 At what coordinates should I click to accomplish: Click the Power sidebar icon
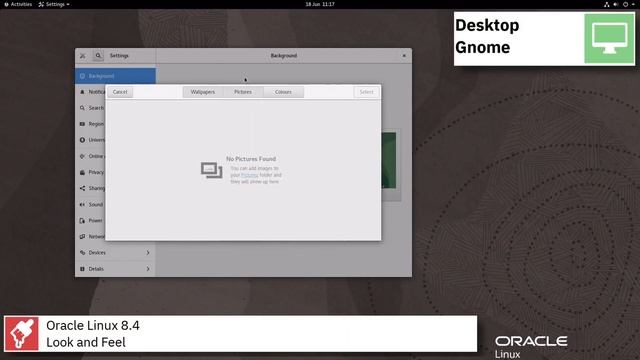pyautogui.click(x=82, y=220)
